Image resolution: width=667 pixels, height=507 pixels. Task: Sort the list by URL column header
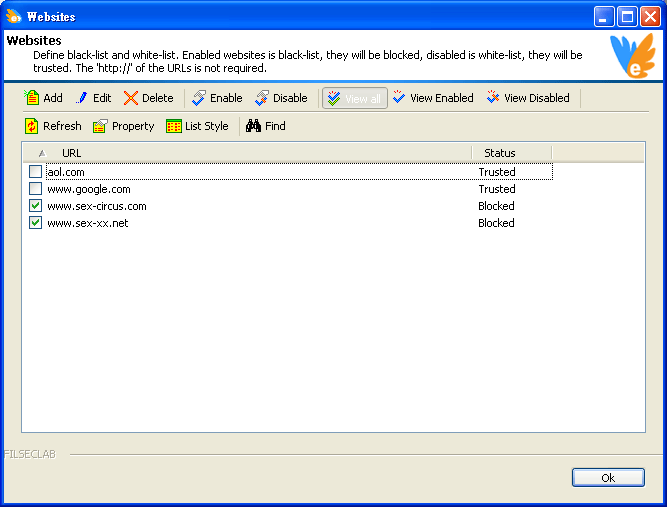coord(250,153)
